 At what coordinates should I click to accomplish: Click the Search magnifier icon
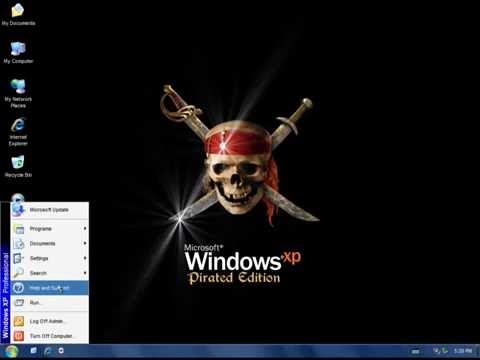tap(18, 273)
